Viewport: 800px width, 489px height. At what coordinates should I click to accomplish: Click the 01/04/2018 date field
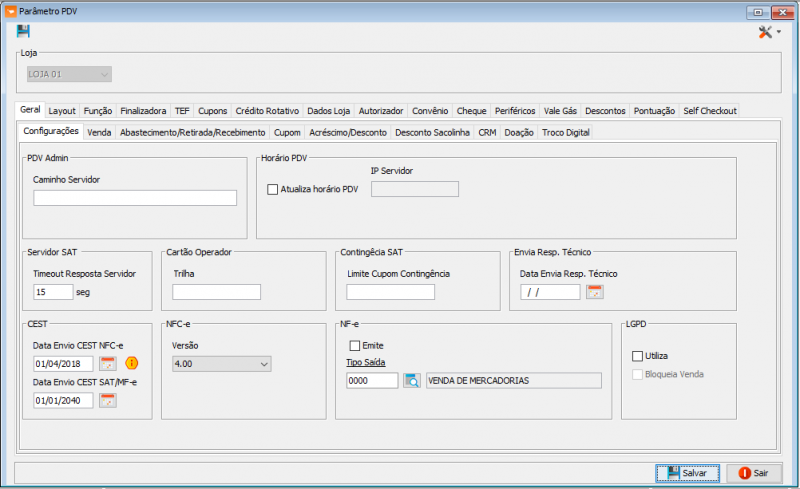pos(63,363)
